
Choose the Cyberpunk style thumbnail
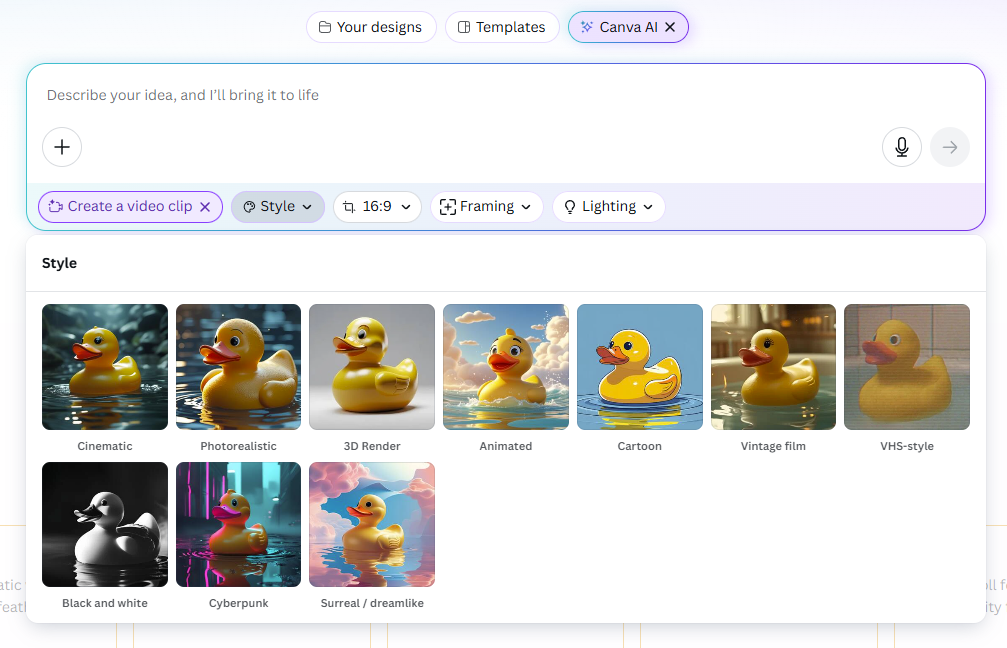[238, 525]
